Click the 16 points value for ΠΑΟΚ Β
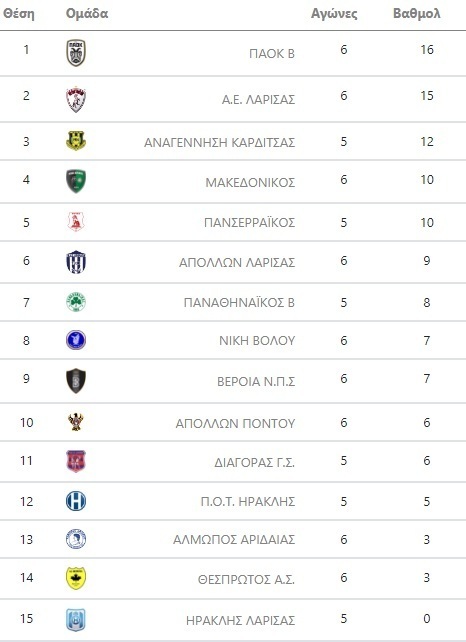This screenshot has height=642, width=466. (x=427, y=50)
